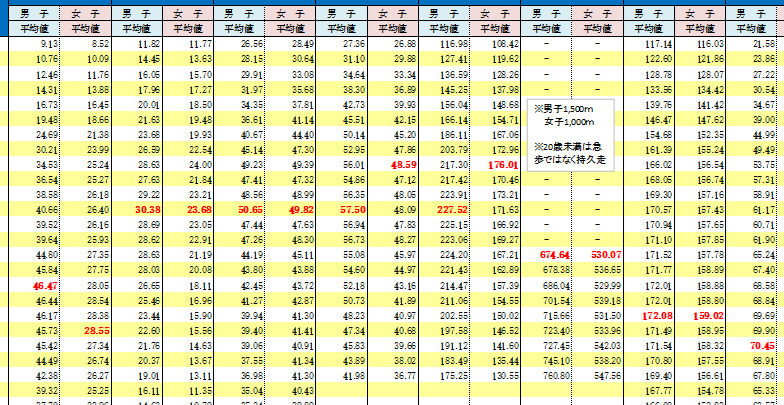Click the cell 108.42

tap(506, 44)
